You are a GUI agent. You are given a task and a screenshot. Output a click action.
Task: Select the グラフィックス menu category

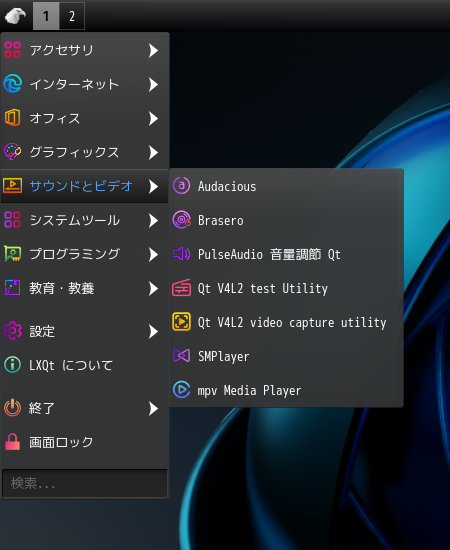(x=85, y=152)
